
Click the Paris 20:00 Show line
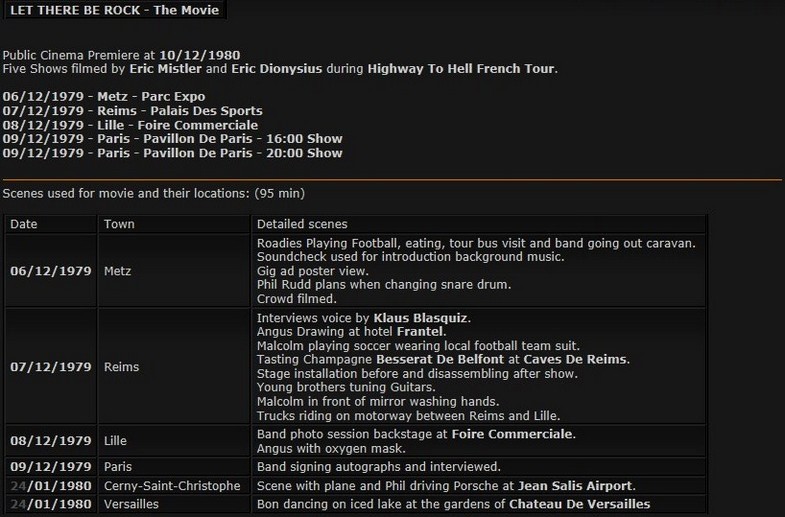(x=172, y=153)
